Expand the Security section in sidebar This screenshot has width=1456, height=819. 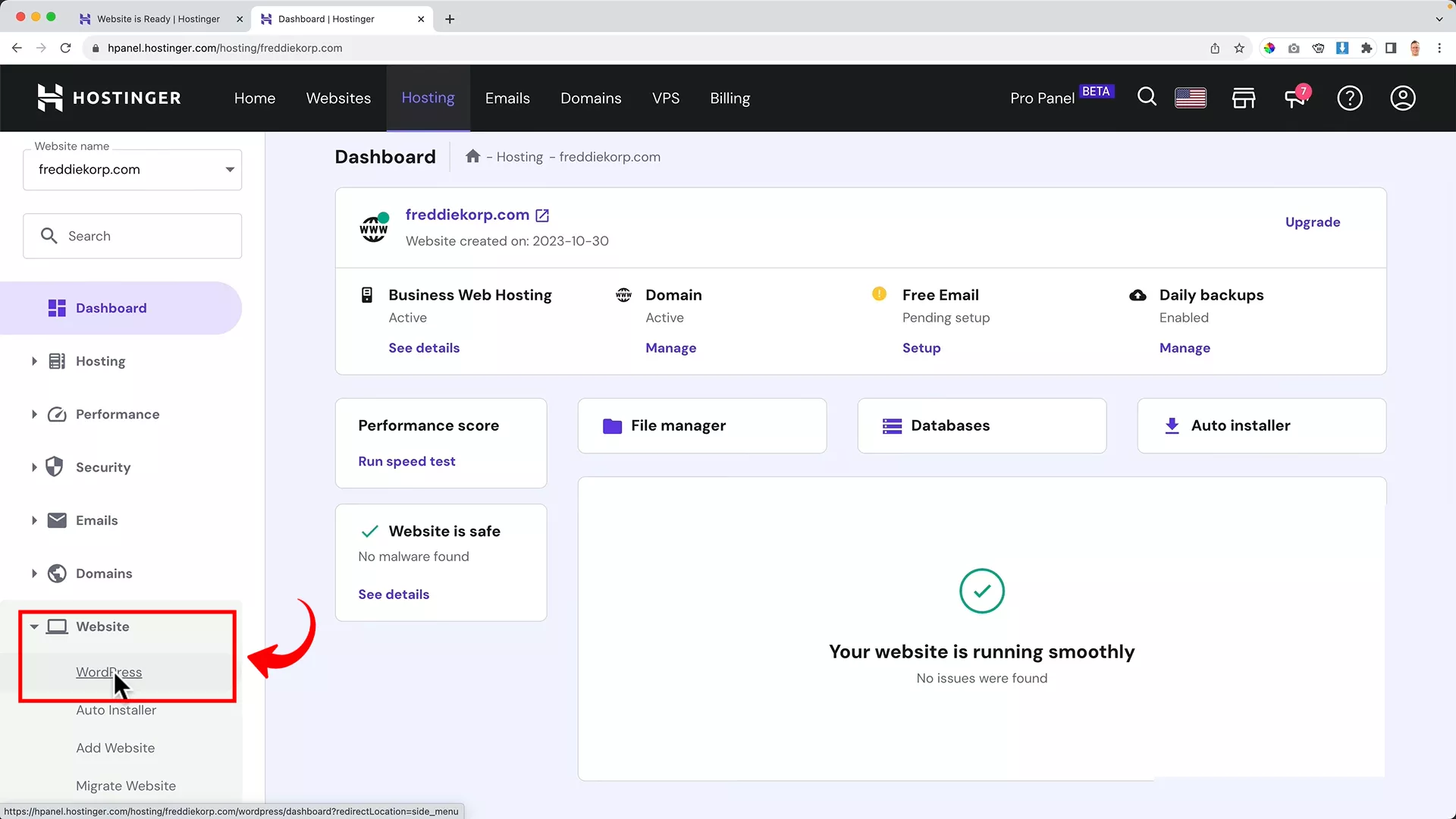pyautogui.click(x=102, y=467)
